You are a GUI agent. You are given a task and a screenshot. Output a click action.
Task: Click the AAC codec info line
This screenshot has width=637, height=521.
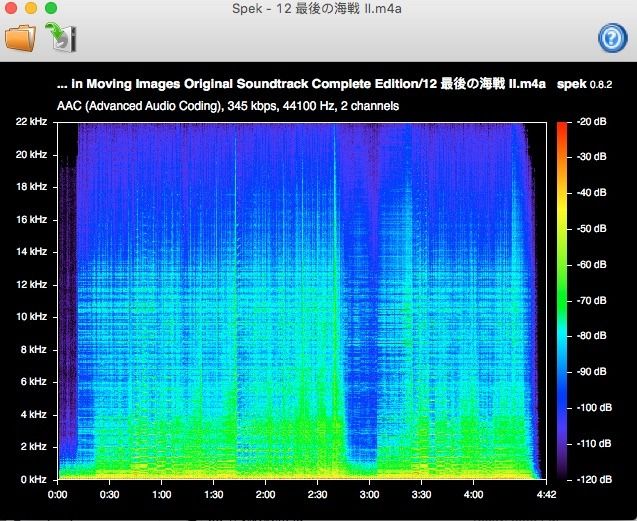pos(228,106)
